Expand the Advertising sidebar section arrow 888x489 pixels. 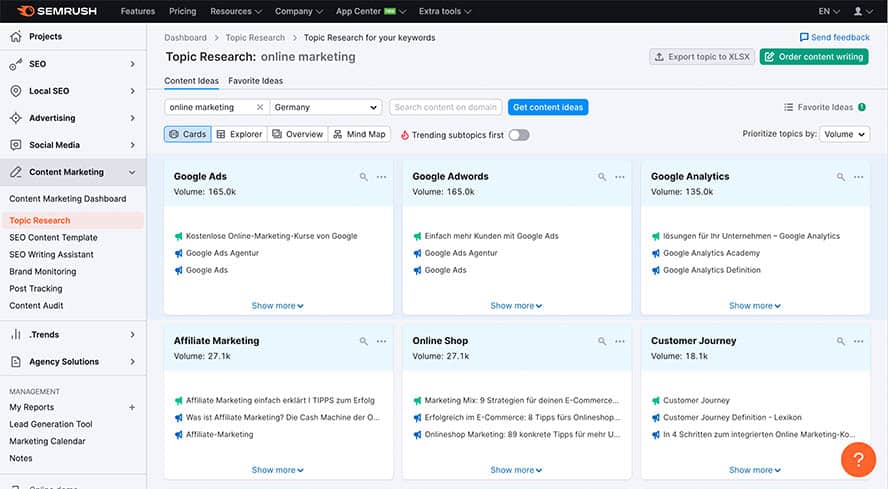click(133, 118)
